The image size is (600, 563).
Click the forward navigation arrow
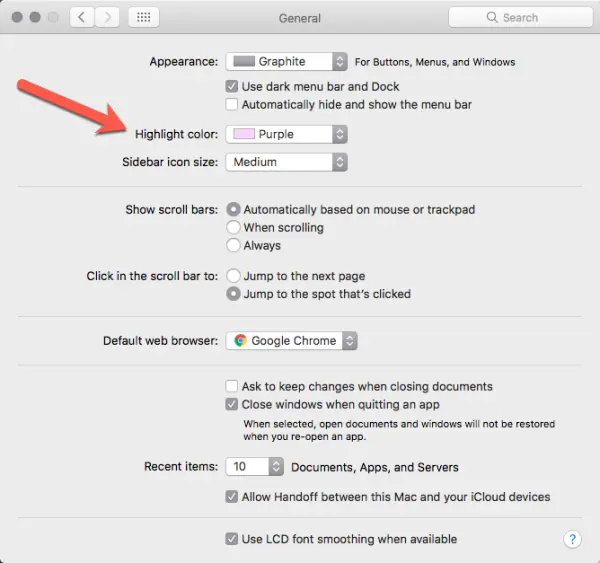pos(107,17)
